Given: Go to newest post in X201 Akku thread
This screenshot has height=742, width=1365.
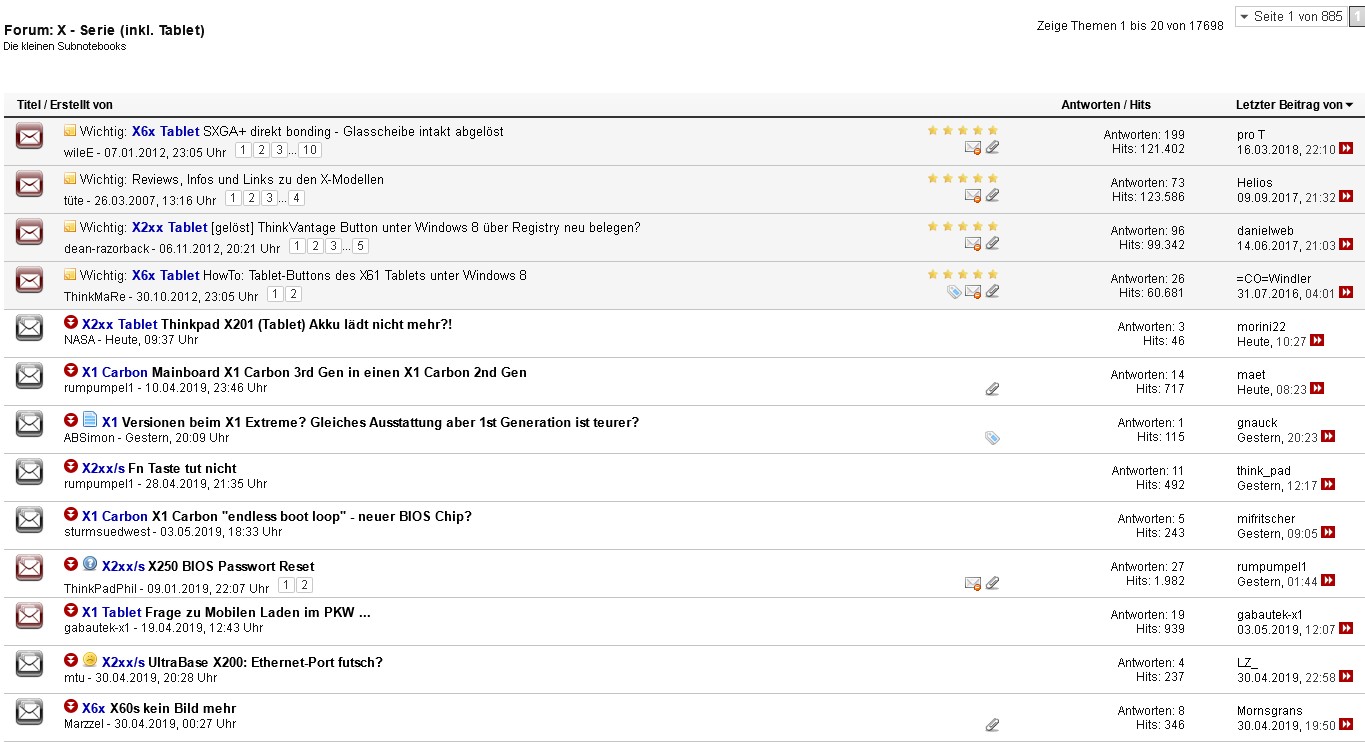Looking at the screenshot, I should click(1317, 341).
